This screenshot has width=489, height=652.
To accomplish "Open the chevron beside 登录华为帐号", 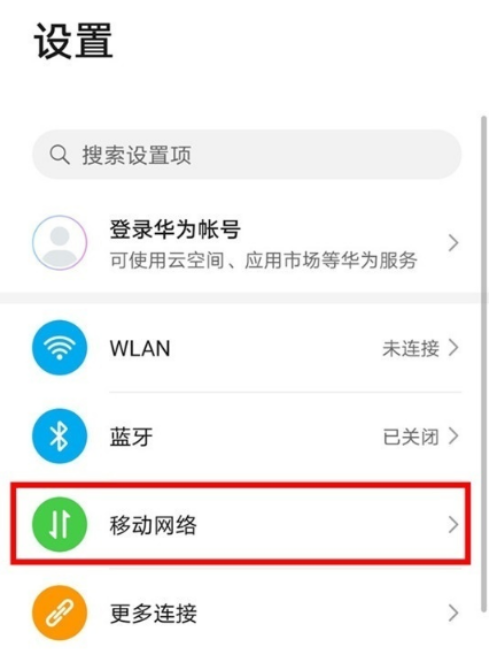I will [x=453, y=243].
